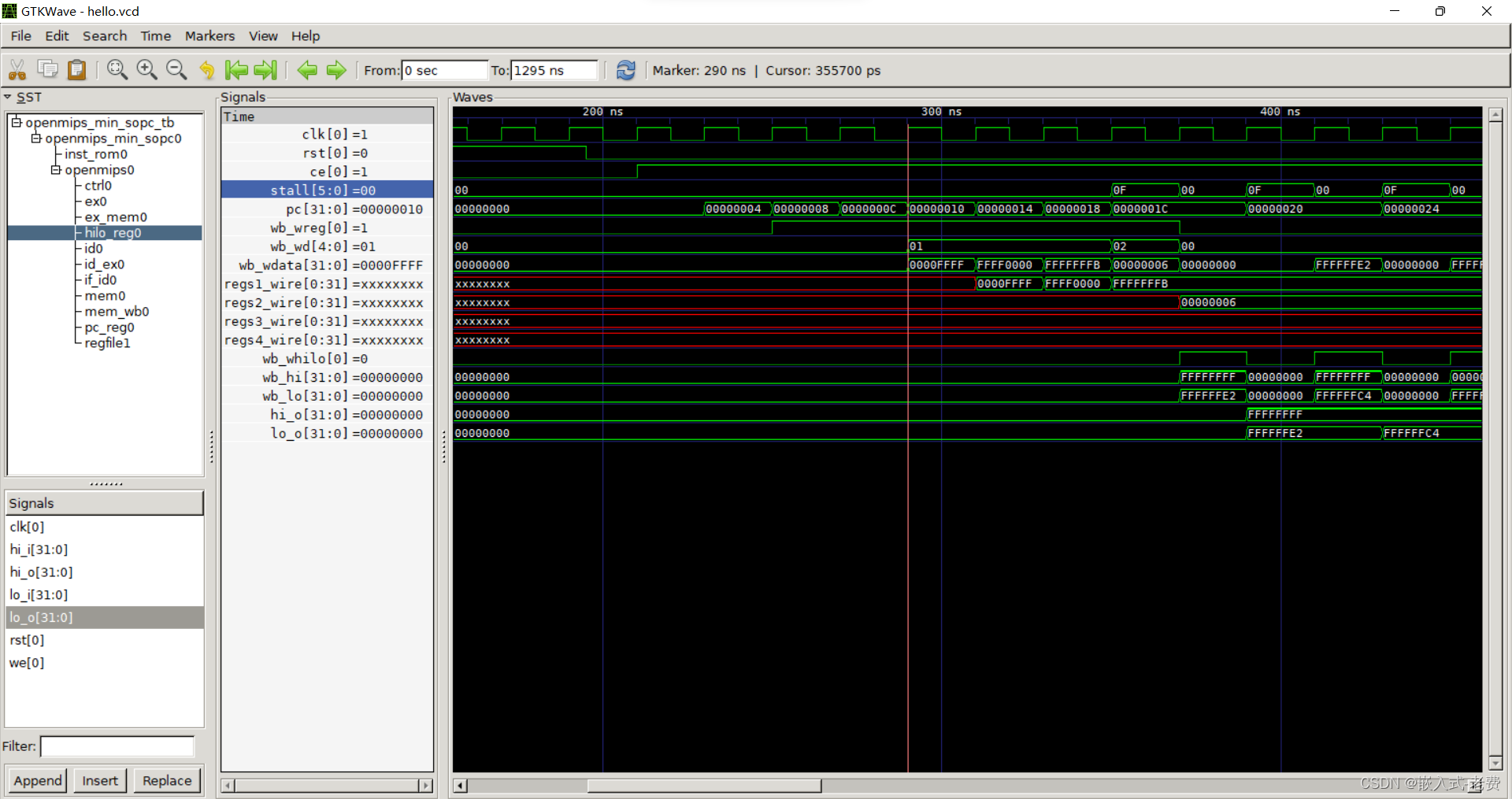Select inst_rom0 in the SST tree
This screenshot has width=1512, height=799.
coord(96,154)
